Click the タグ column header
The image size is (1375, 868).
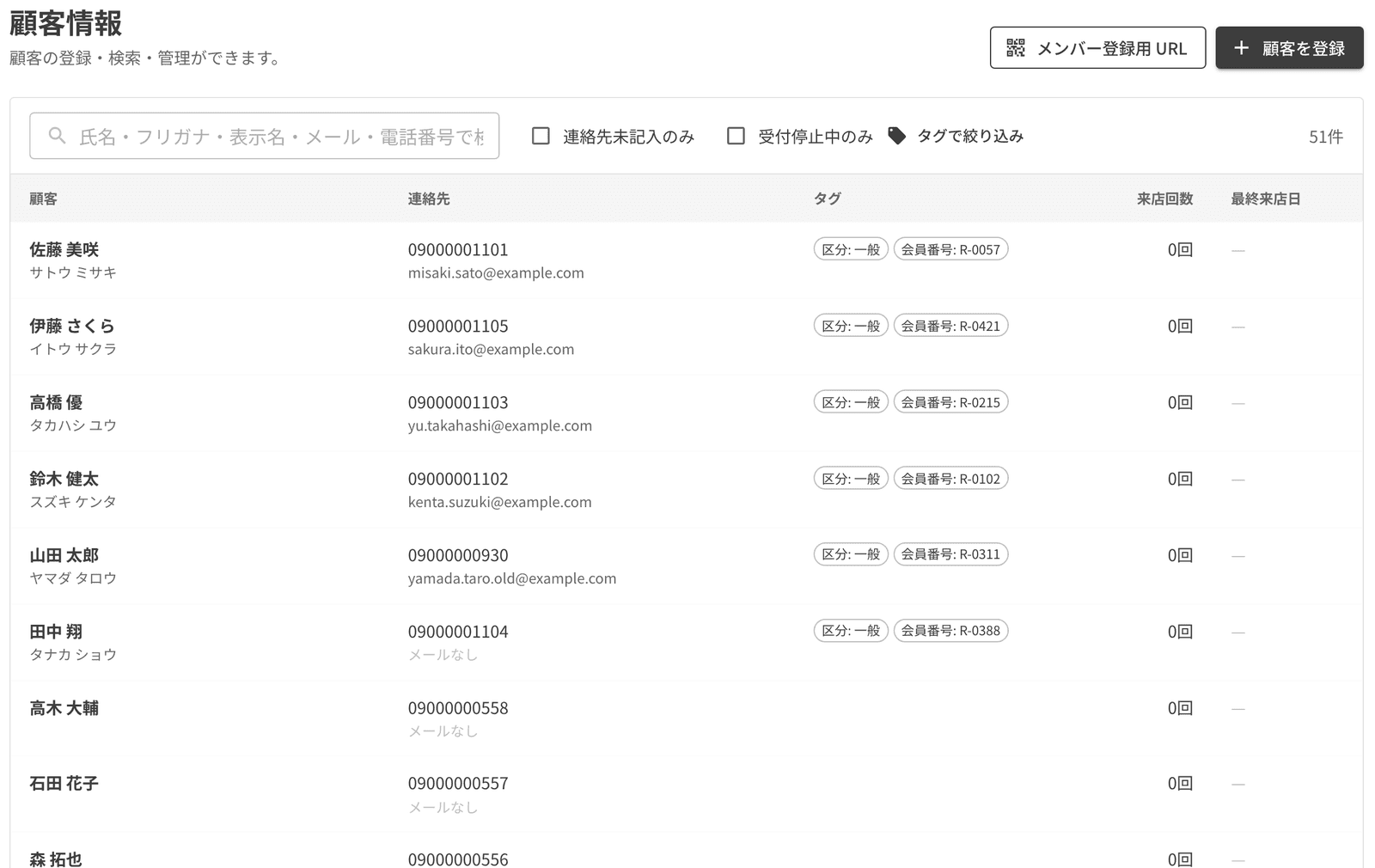[828, 199]
